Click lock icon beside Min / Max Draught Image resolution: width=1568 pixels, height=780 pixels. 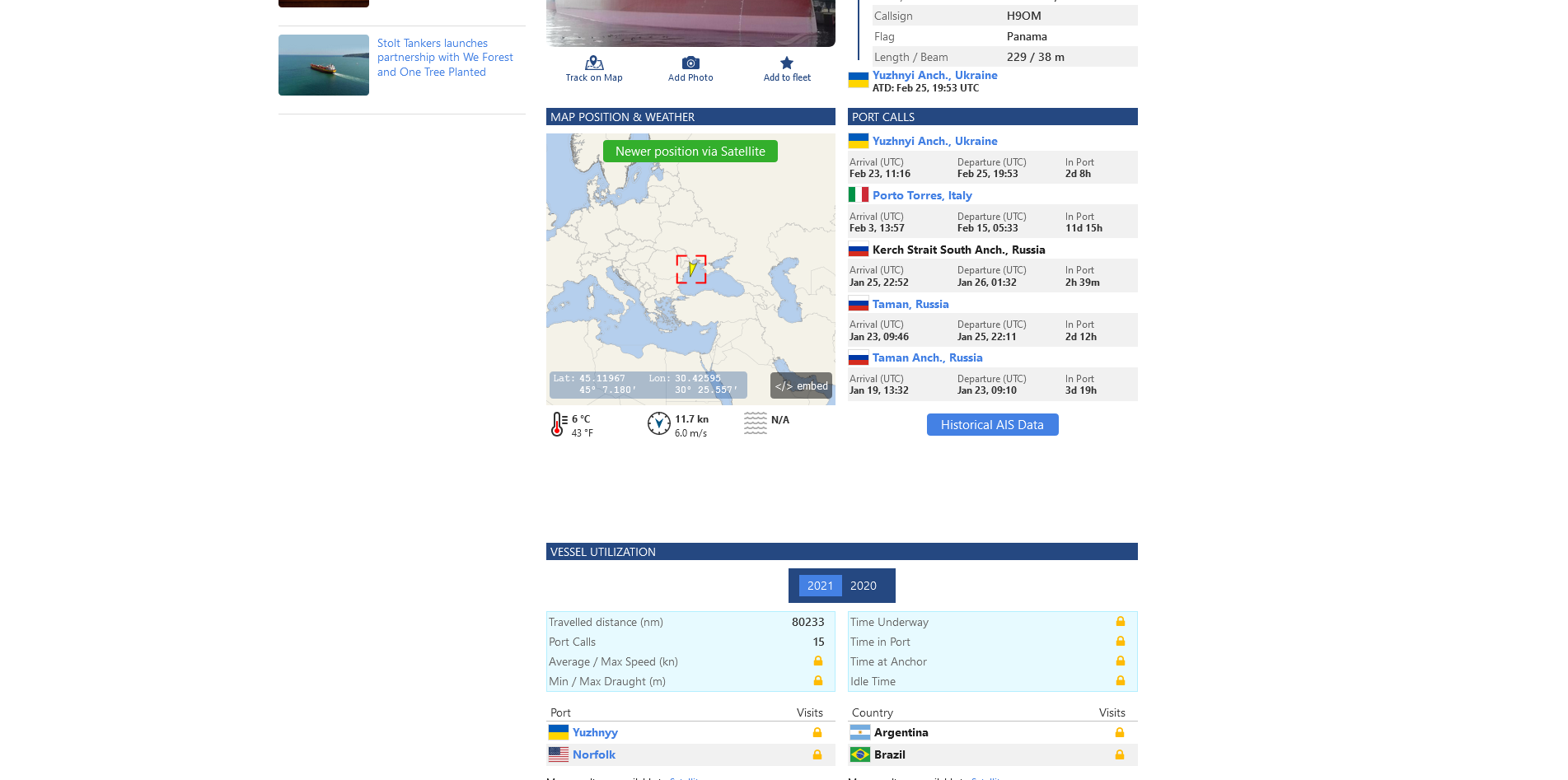(x=818, y=681)
